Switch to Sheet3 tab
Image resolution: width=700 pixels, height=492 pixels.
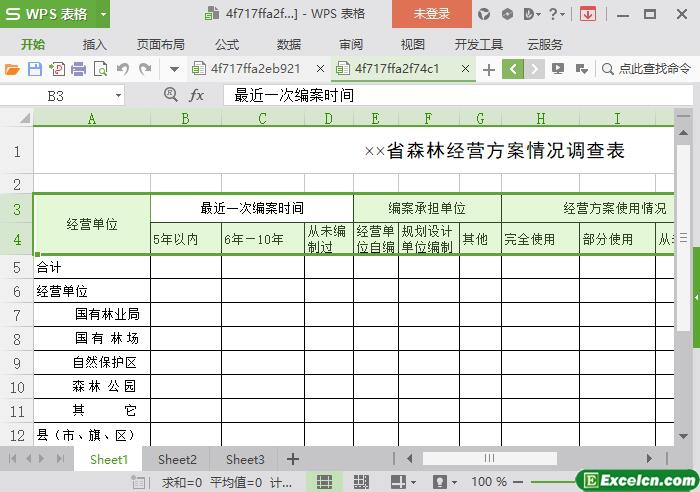coord(245,459)
